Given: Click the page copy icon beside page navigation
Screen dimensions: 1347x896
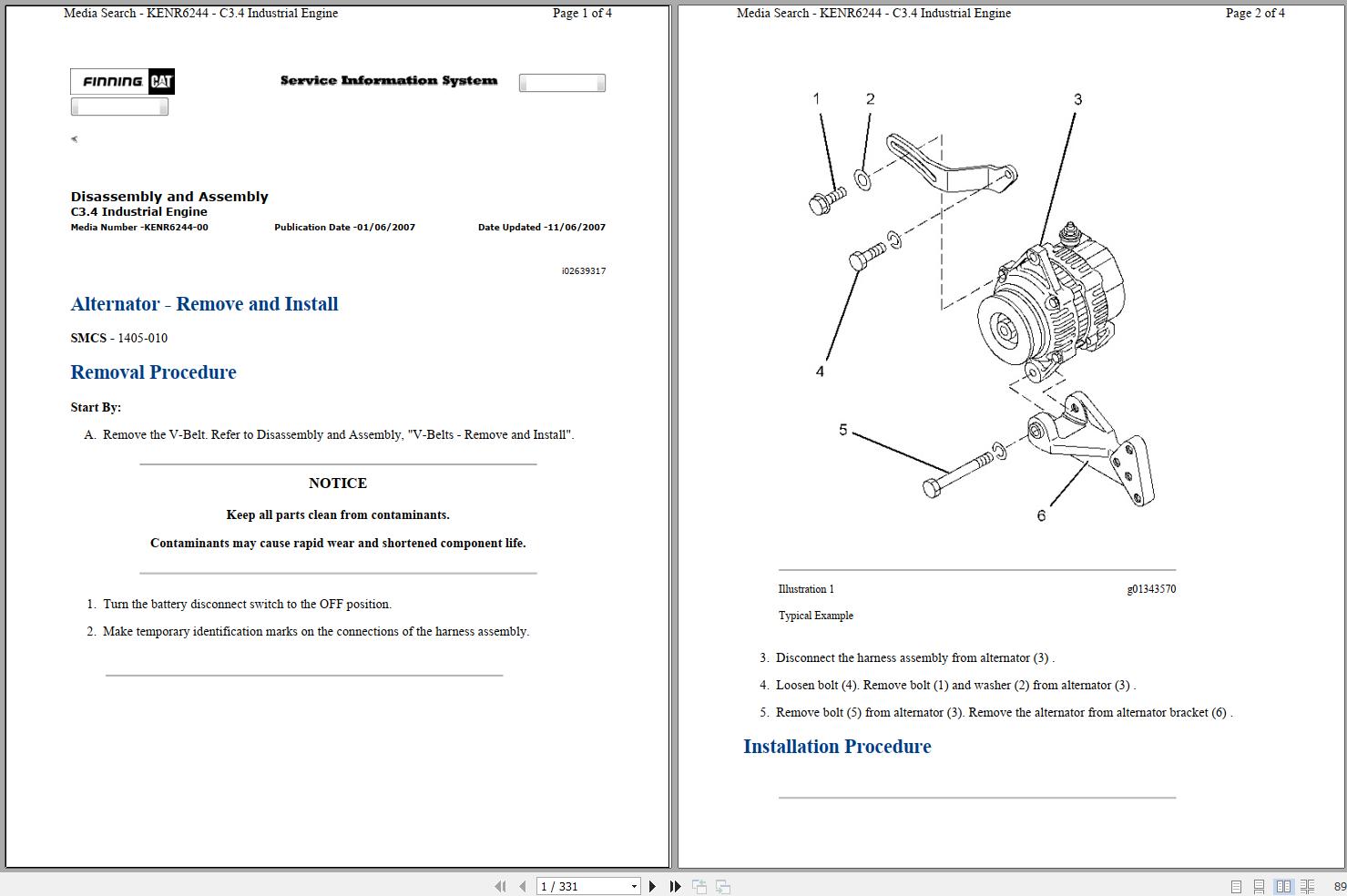Looking at the screenshot, I should (700, 885).
